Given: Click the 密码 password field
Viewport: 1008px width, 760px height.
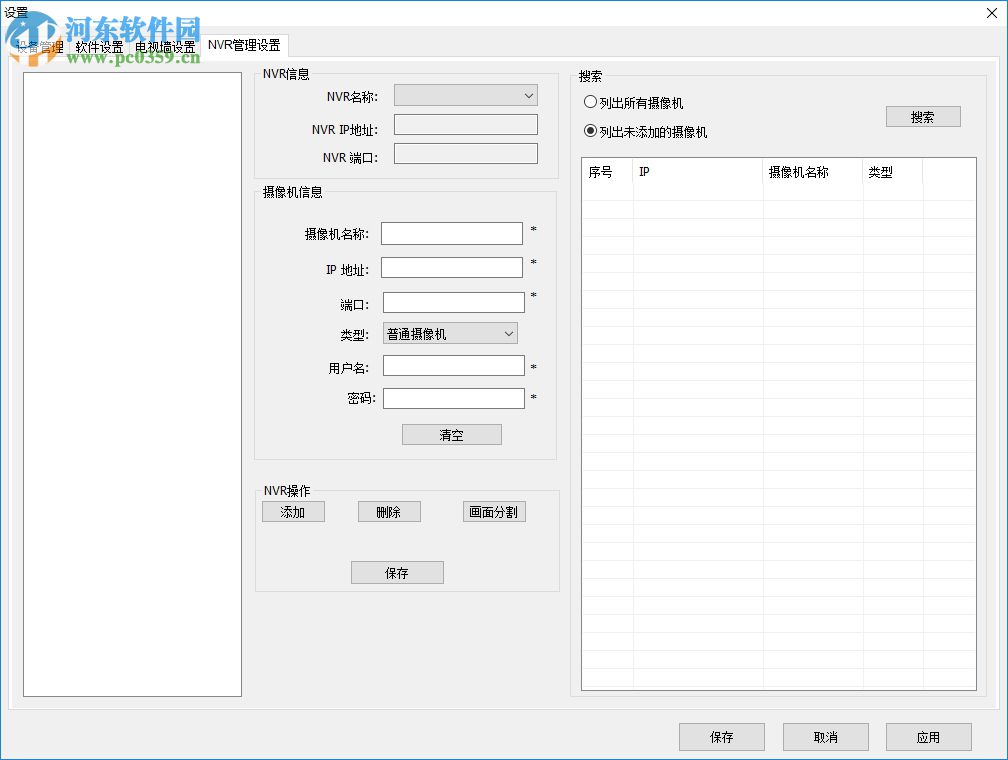Looking at the screenshot, I should 452,398.
